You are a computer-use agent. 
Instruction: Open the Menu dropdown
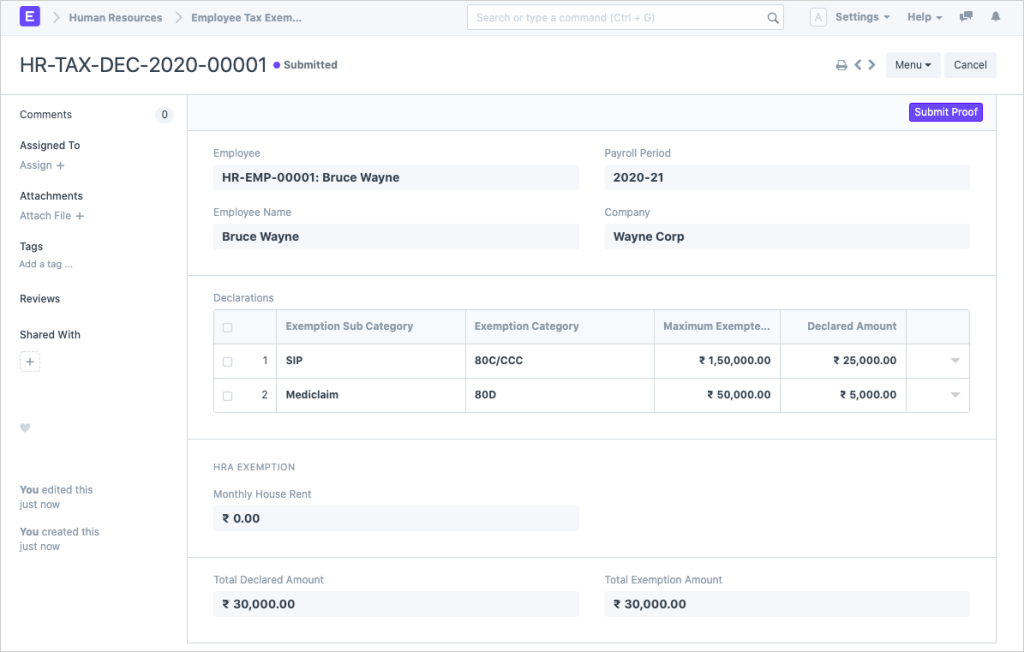[x=913, y=64]
